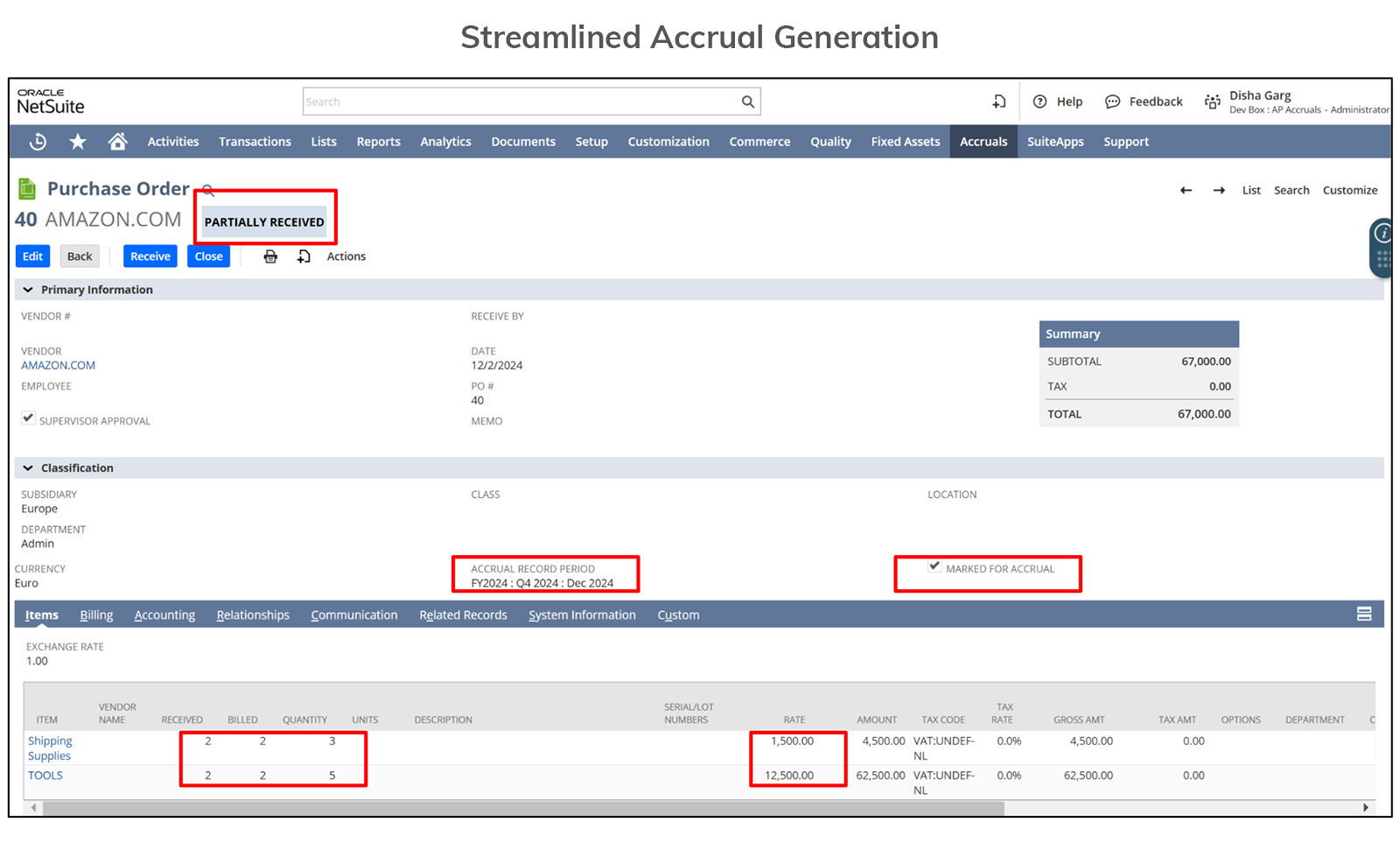Viewport: 1400px width, 850px height.
Task: Open the TOOLS item link
Action: click(45, 776)
